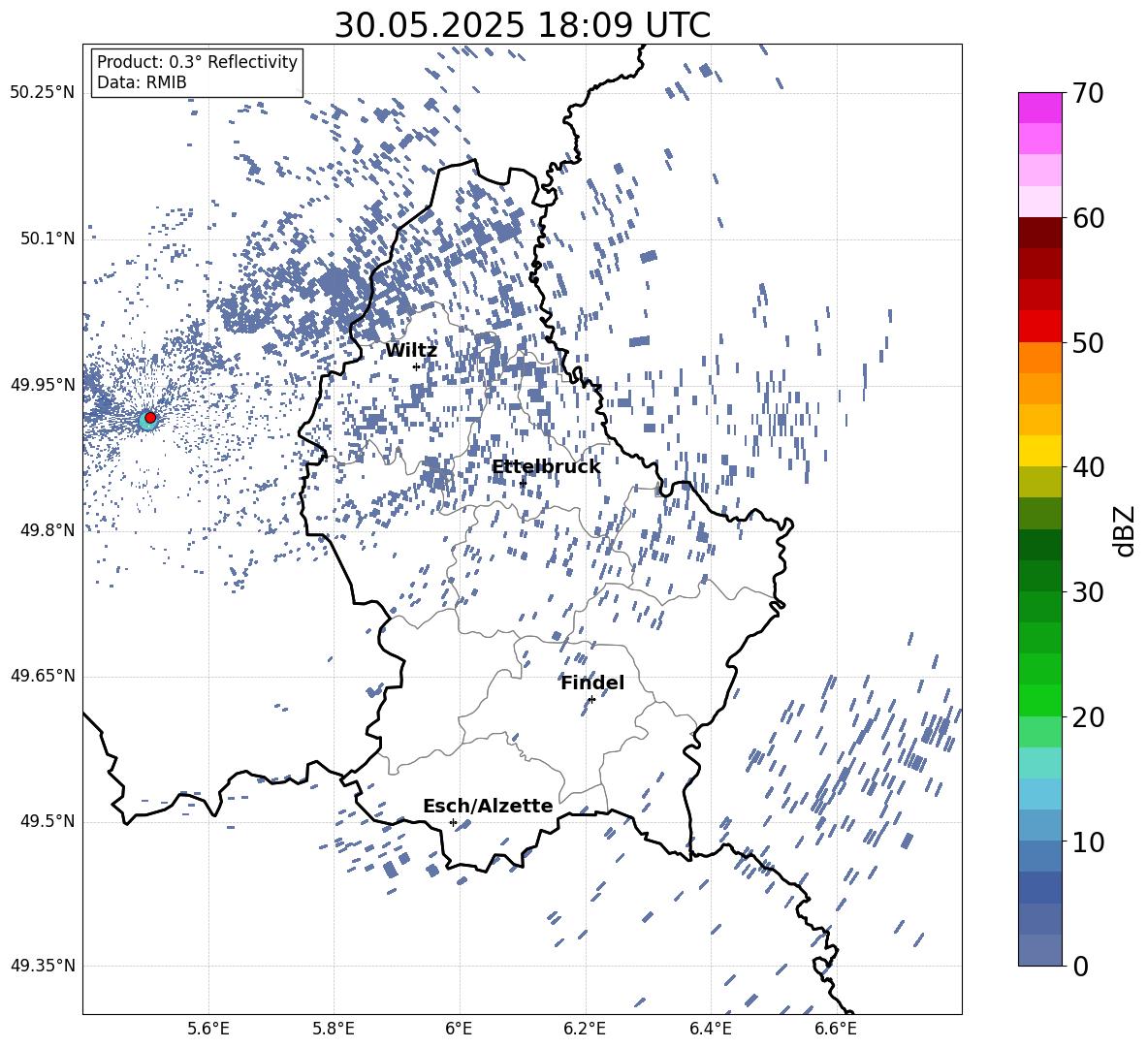Click the 49.65°N latitude tick label
1148x1048 pixels.
pos(43,676)
